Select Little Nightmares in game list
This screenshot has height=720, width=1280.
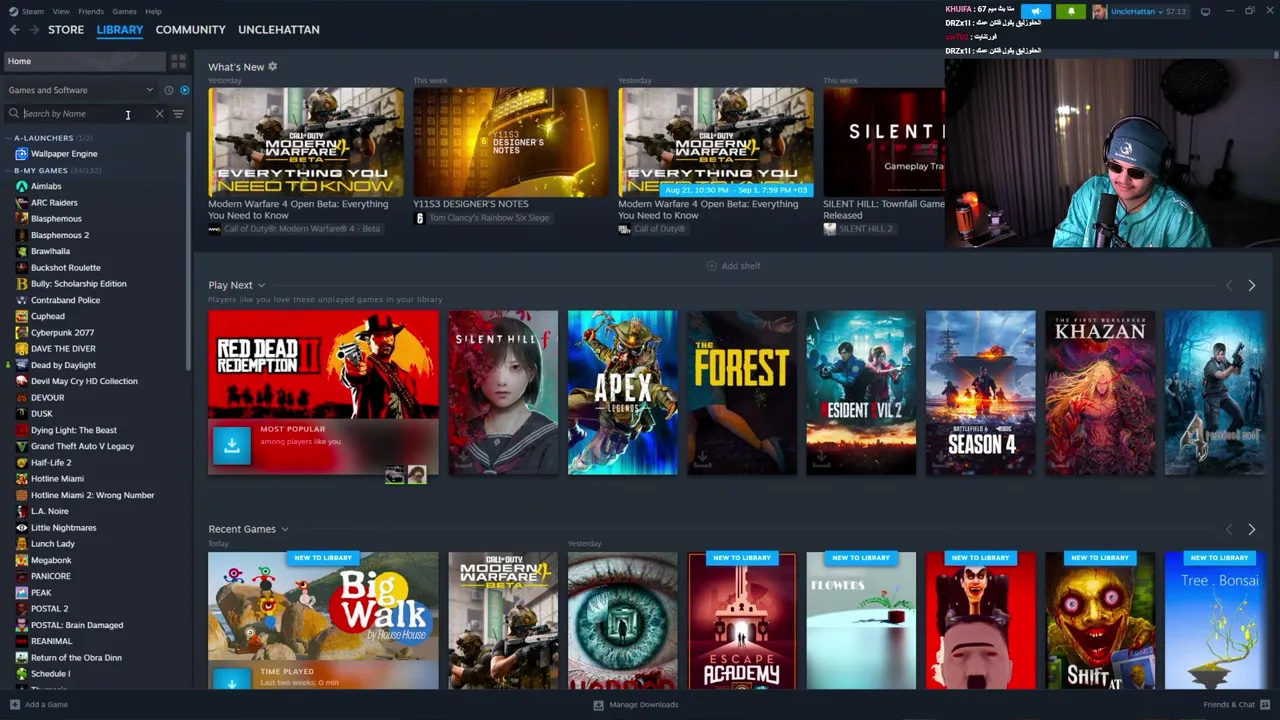(x=63, y=528)
